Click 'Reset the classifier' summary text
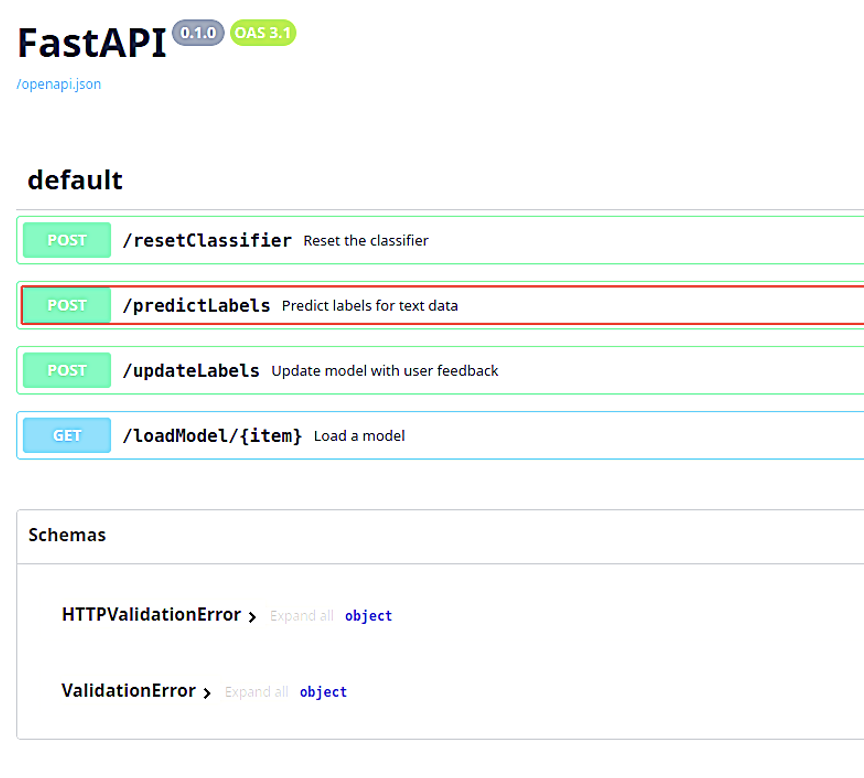The image size is (864, 778). tap(366, 241)
